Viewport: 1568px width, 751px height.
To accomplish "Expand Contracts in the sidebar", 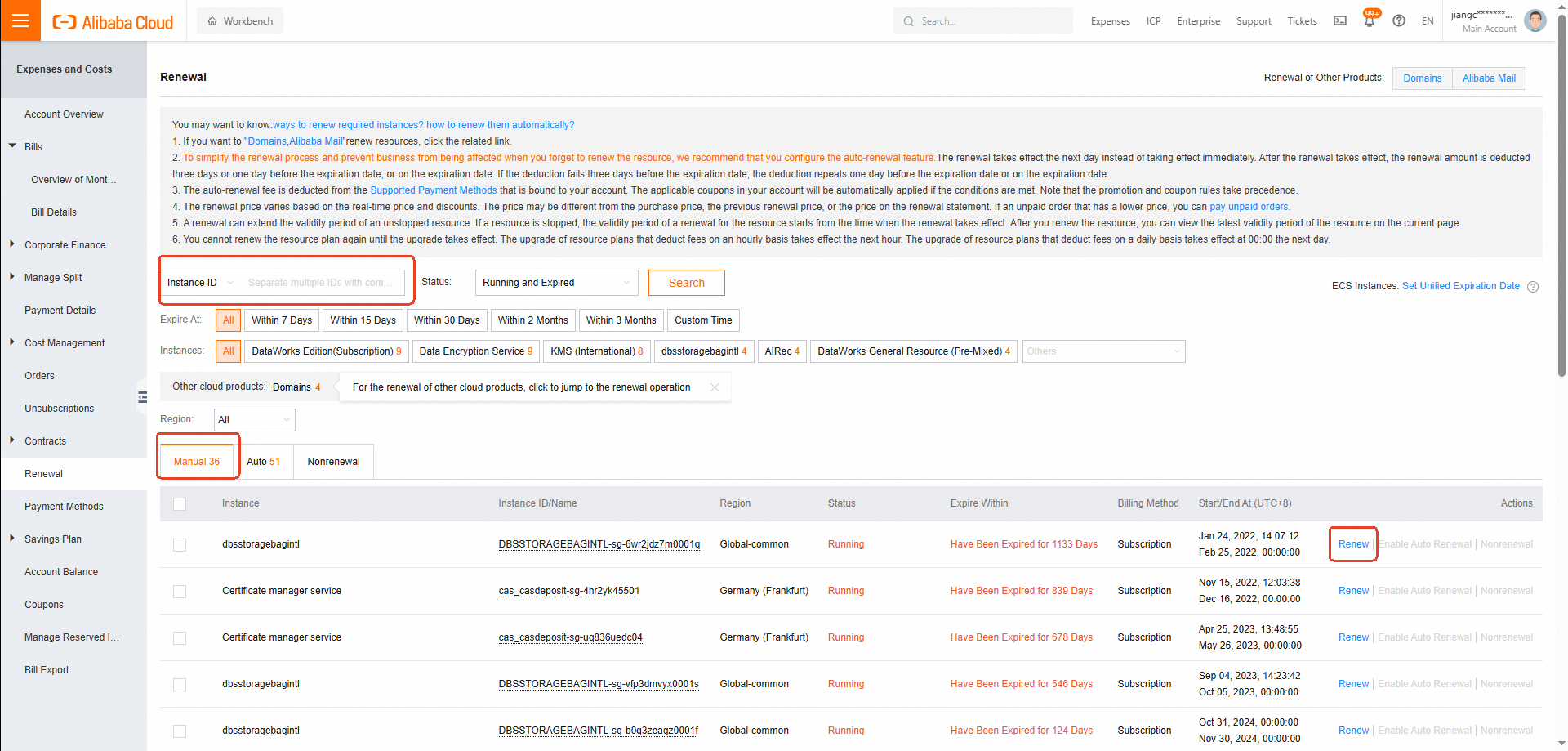I will [12, 440].
